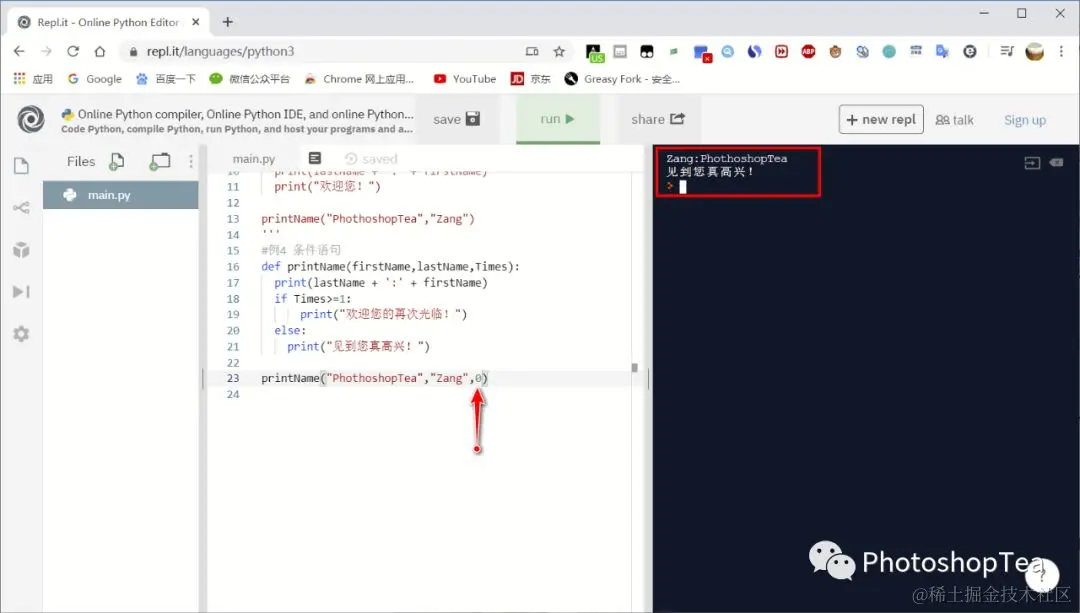The width and height of the screenshot is (1080, 613).
Task: Click line 23 printName call
Action: point(374,378)
